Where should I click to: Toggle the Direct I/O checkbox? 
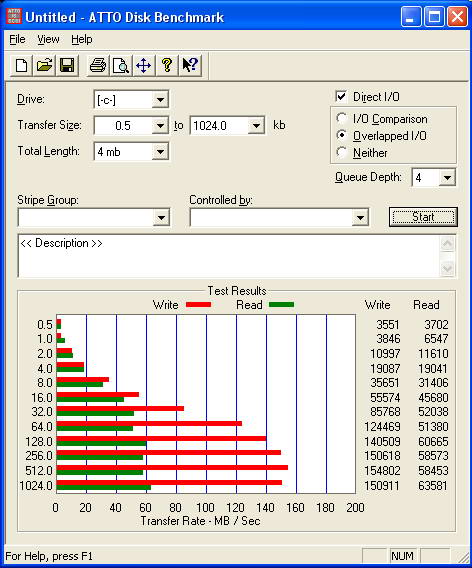pyautogui.click(x=341, y=96)
